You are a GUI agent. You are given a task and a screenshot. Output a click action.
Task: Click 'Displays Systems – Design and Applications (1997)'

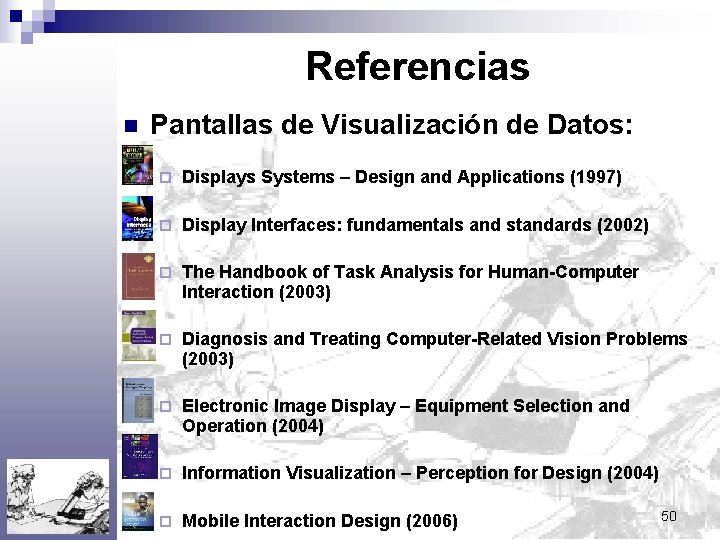pos(401,177)
